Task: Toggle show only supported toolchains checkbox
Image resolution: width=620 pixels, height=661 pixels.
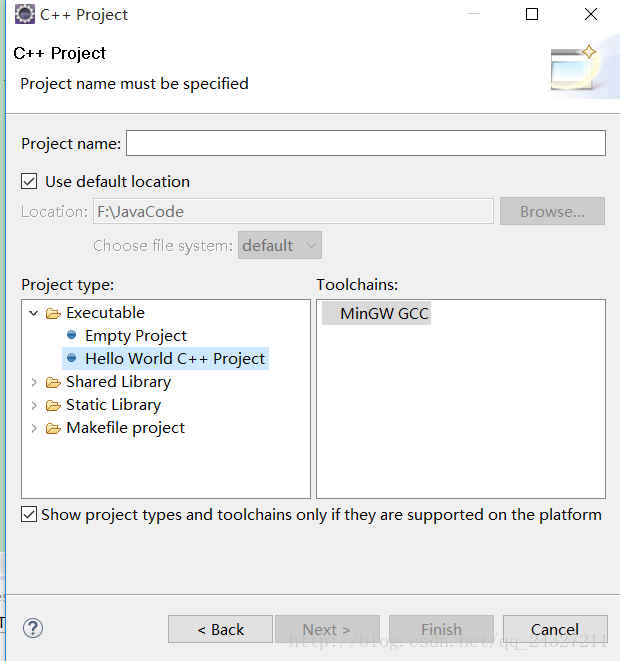Action: (x=29, y=514)
